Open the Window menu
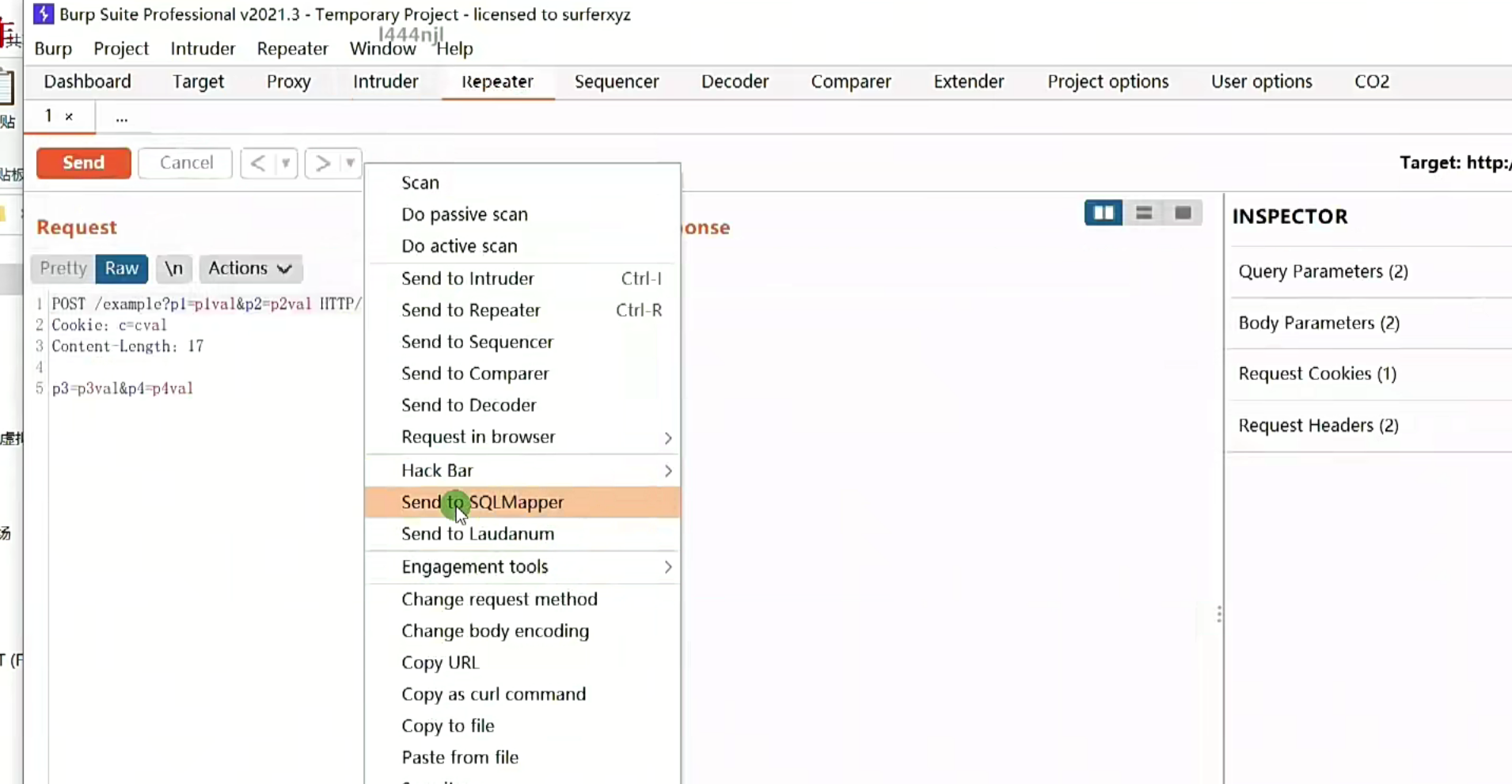The height and width of the screenshot is (784, 1512). [x=382, y=49]
